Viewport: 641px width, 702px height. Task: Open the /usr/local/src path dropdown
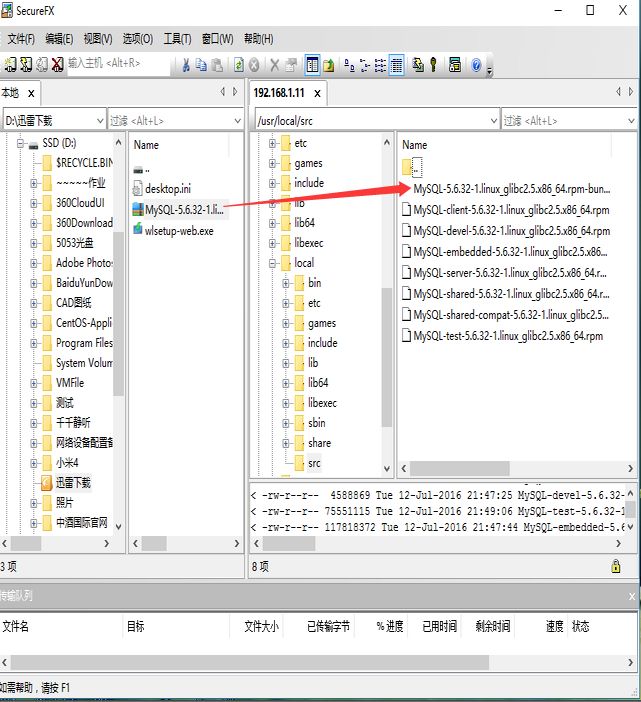pos(494,120)
